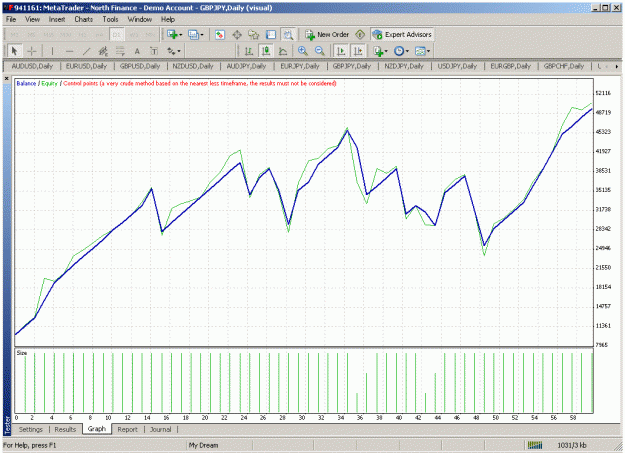
Task: Switch chart to candlesticks
Action: (x=266, y=51)
